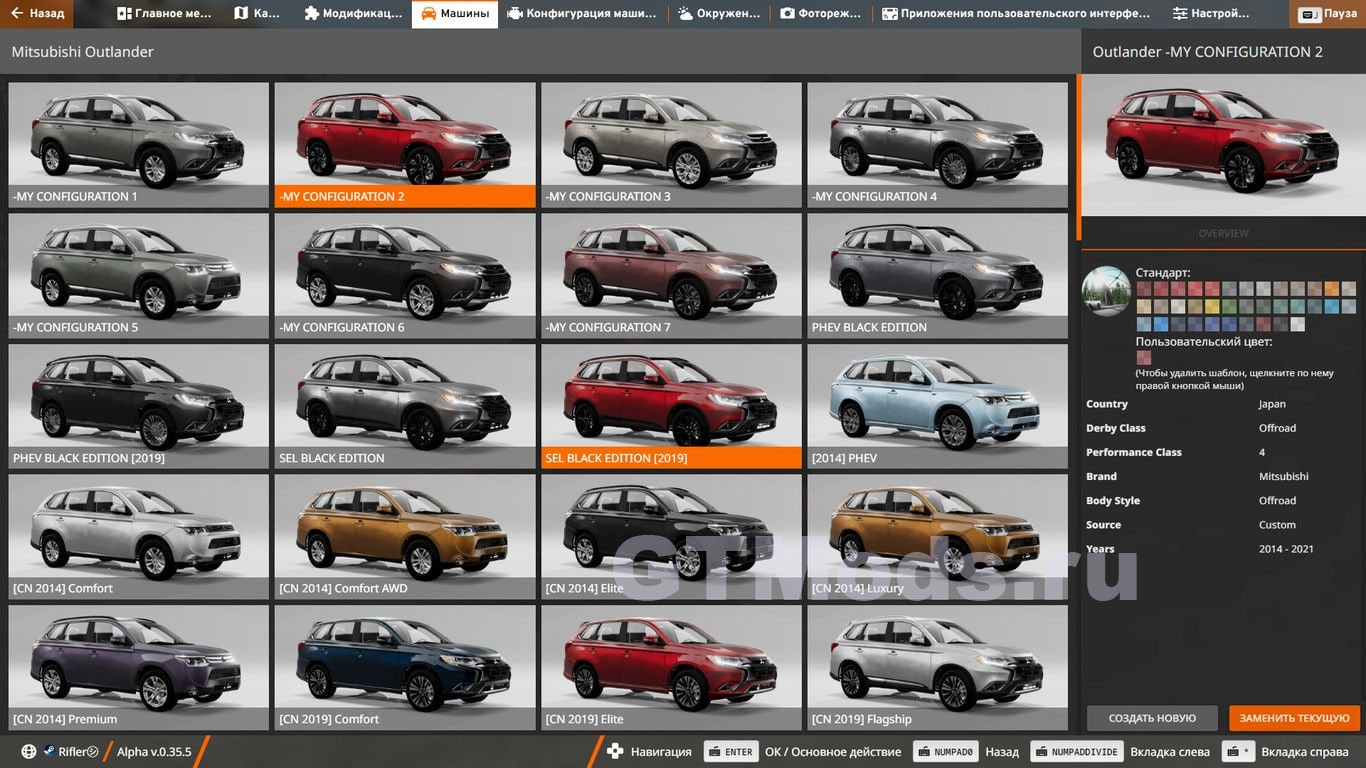
Task: Select the -MY CONFIGURATION 2 car in the grid
Action: (x=405, y=144)
